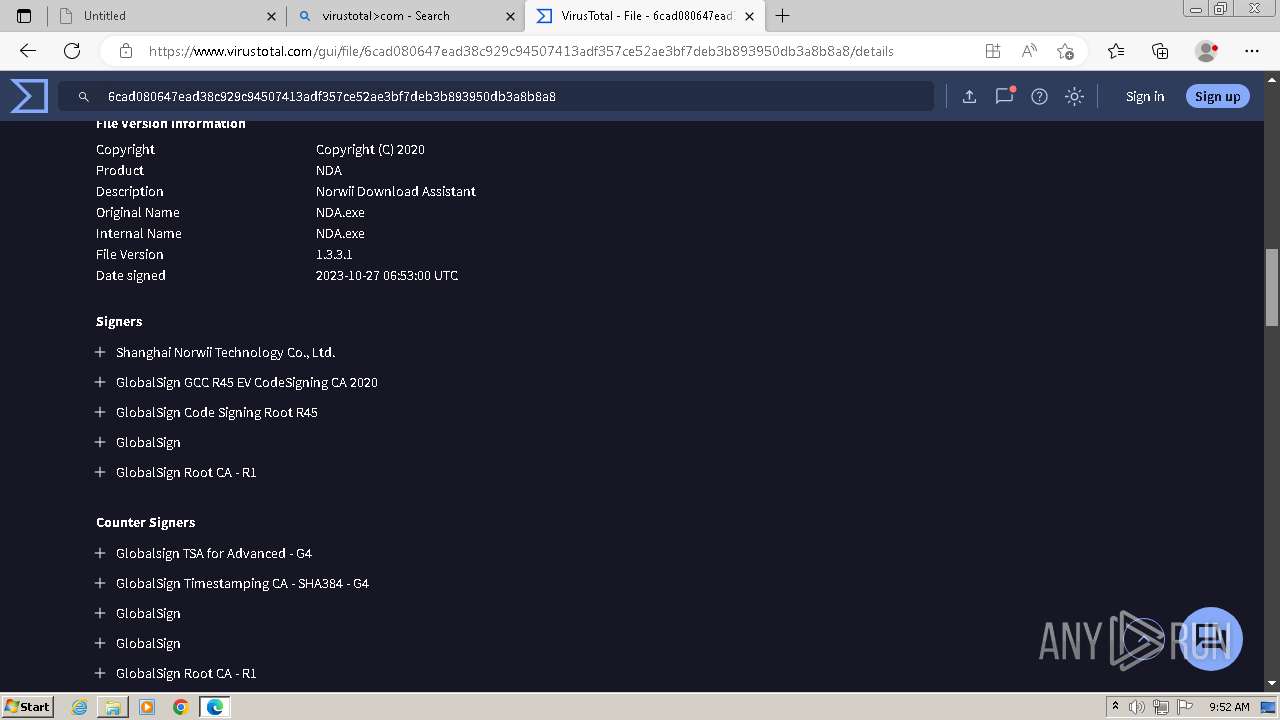This screenshot has height=720, width=1280.
Task: Launch Internet Explorer from taskbar
Action: click(x=80, y=707)
